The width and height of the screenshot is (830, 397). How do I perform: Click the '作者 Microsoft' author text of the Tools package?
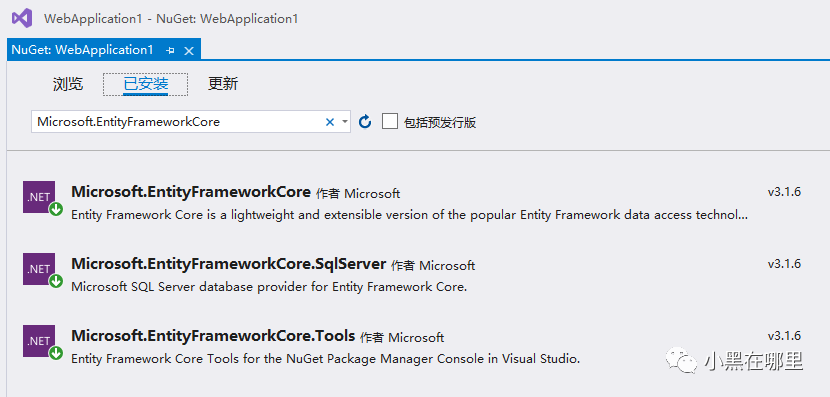click(x=402, y=338)
